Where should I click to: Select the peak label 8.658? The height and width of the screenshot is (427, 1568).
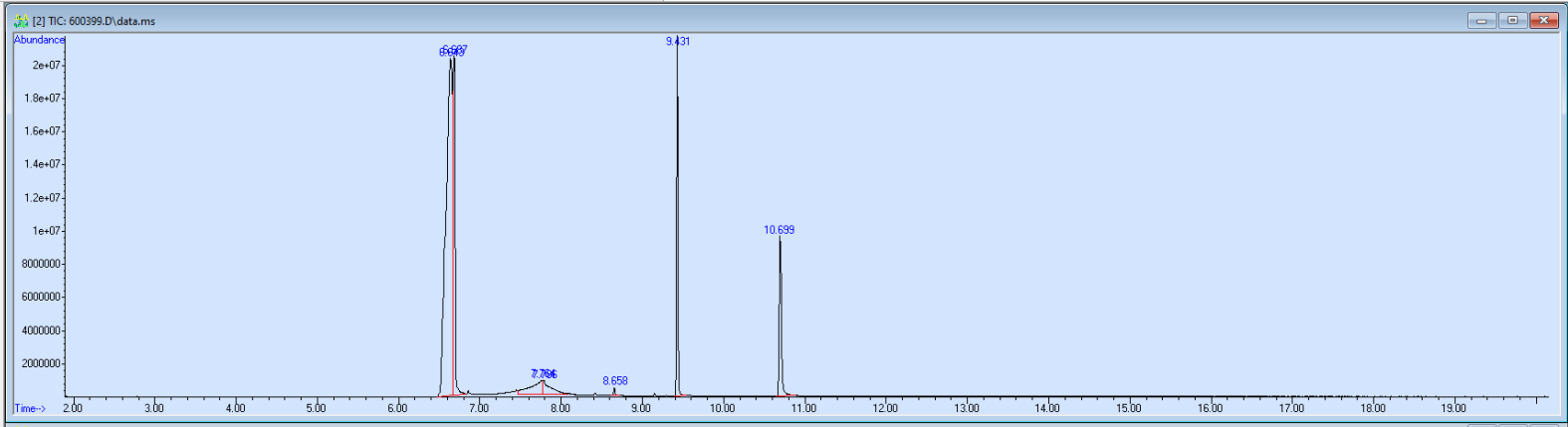(x=615, y=381)
